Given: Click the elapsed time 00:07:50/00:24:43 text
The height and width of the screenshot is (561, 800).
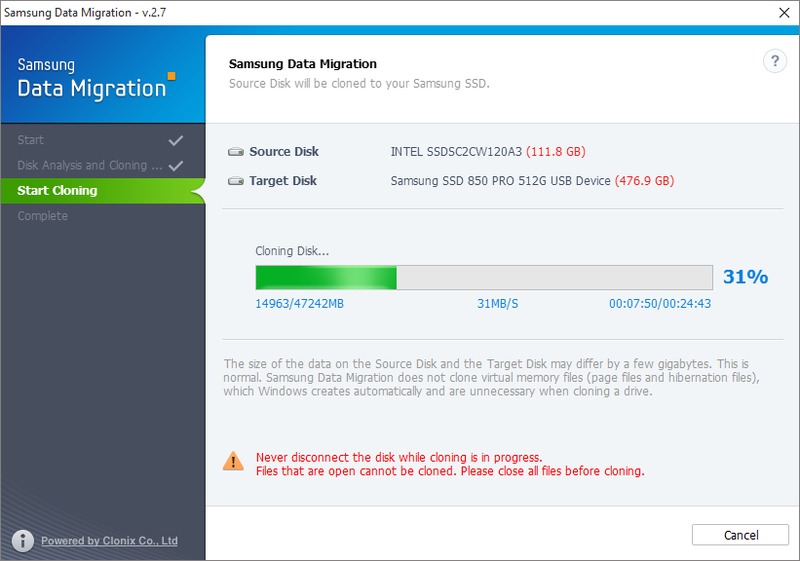Looking at the screenshot, I should [660, 303].
